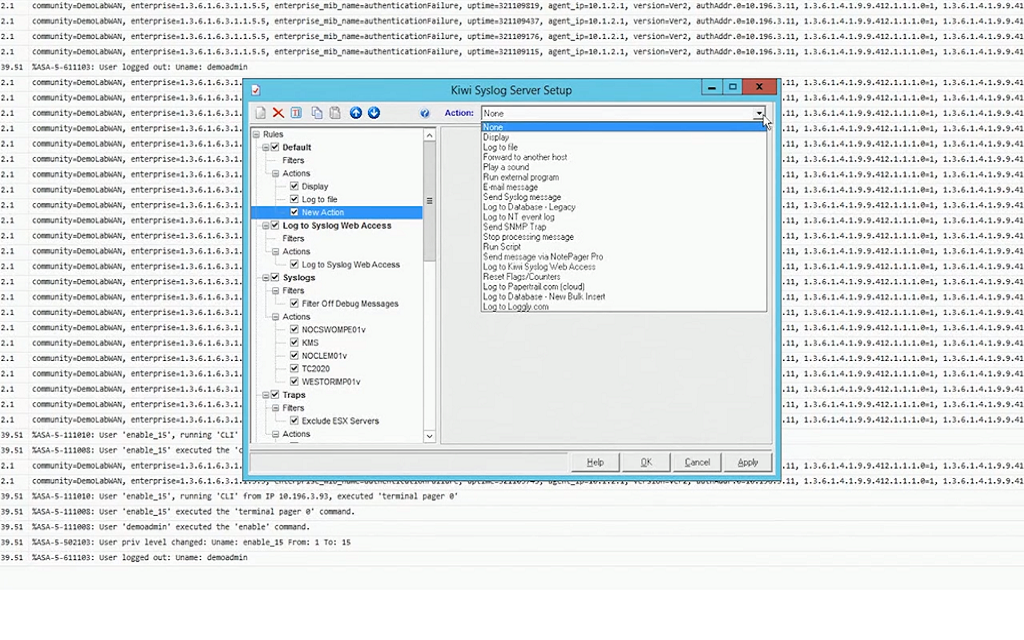Uncheck the Display action checkbox
The image size is (1024, 640).
(293, 186)
